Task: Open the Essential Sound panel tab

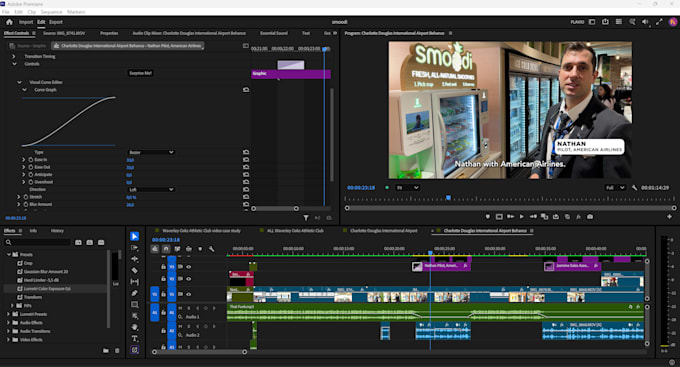Action: click(274, 33)
